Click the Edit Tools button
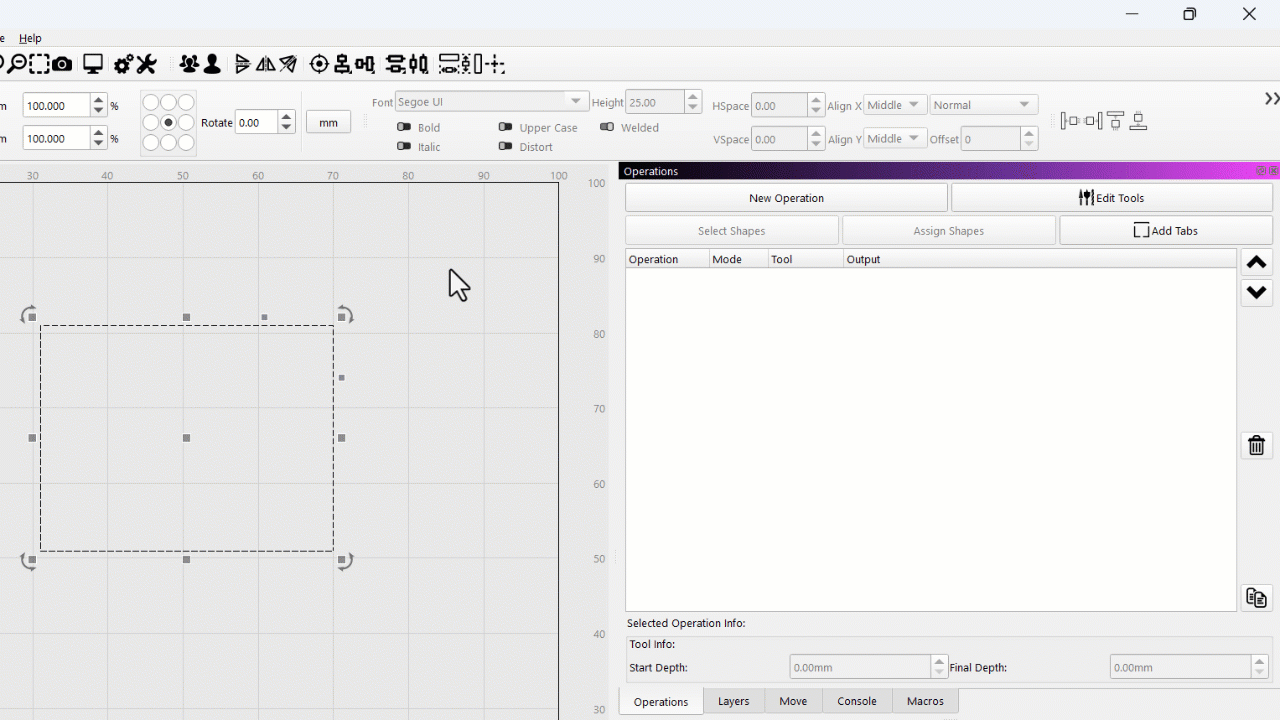This screenshot has width=1280, height=720. click(x=1111, y=198)
